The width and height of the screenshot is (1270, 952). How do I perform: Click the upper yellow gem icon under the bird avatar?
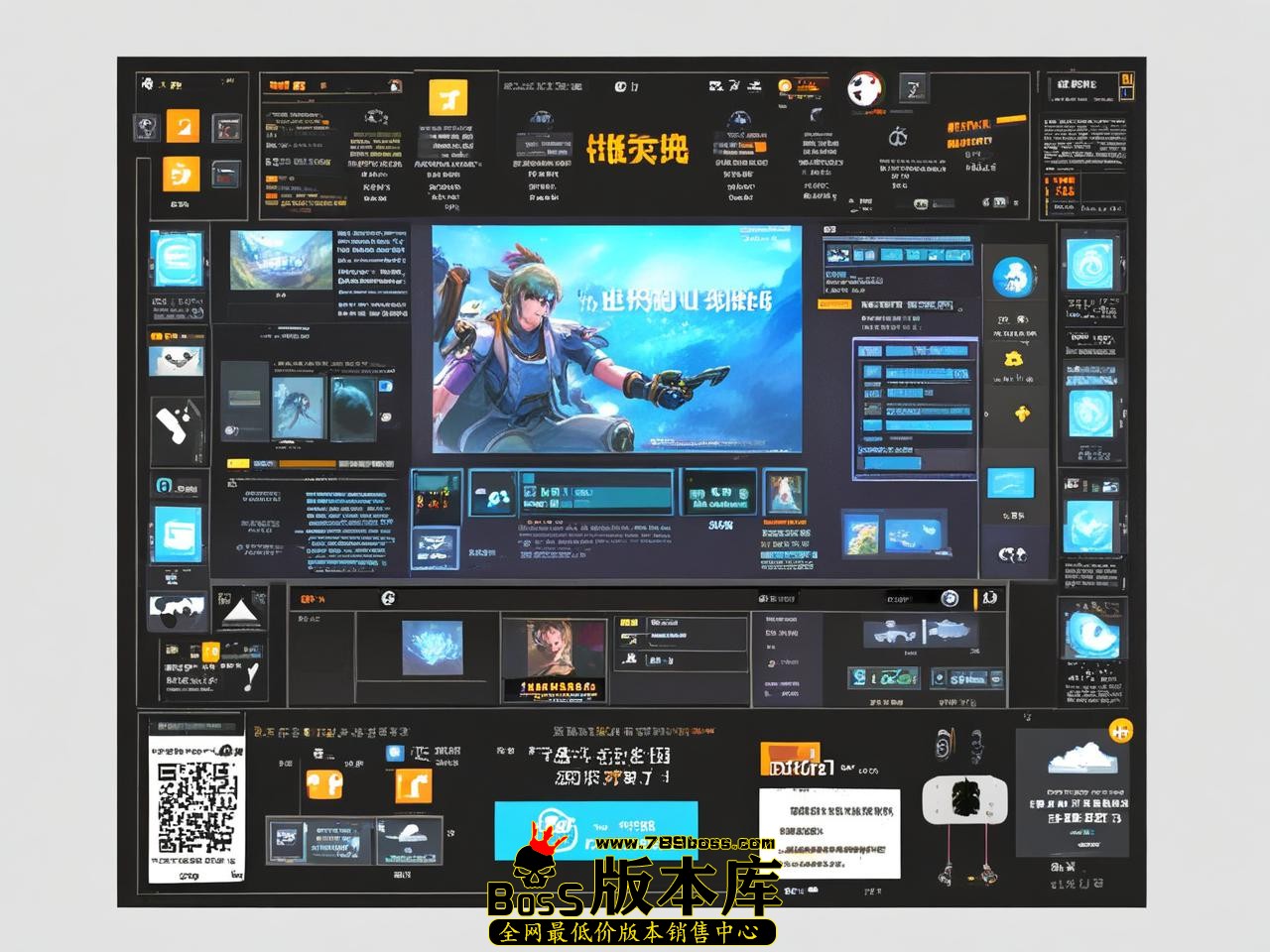tap(1013, 359)
